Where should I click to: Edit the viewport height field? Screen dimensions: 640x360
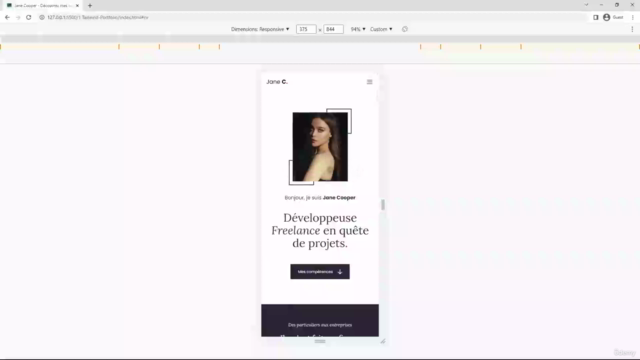point(333,29)
